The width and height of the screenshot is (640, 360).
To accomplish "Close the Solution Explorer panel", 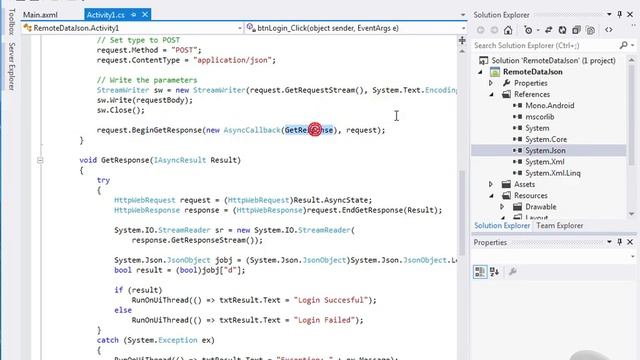I will click(x=630, y=15).
